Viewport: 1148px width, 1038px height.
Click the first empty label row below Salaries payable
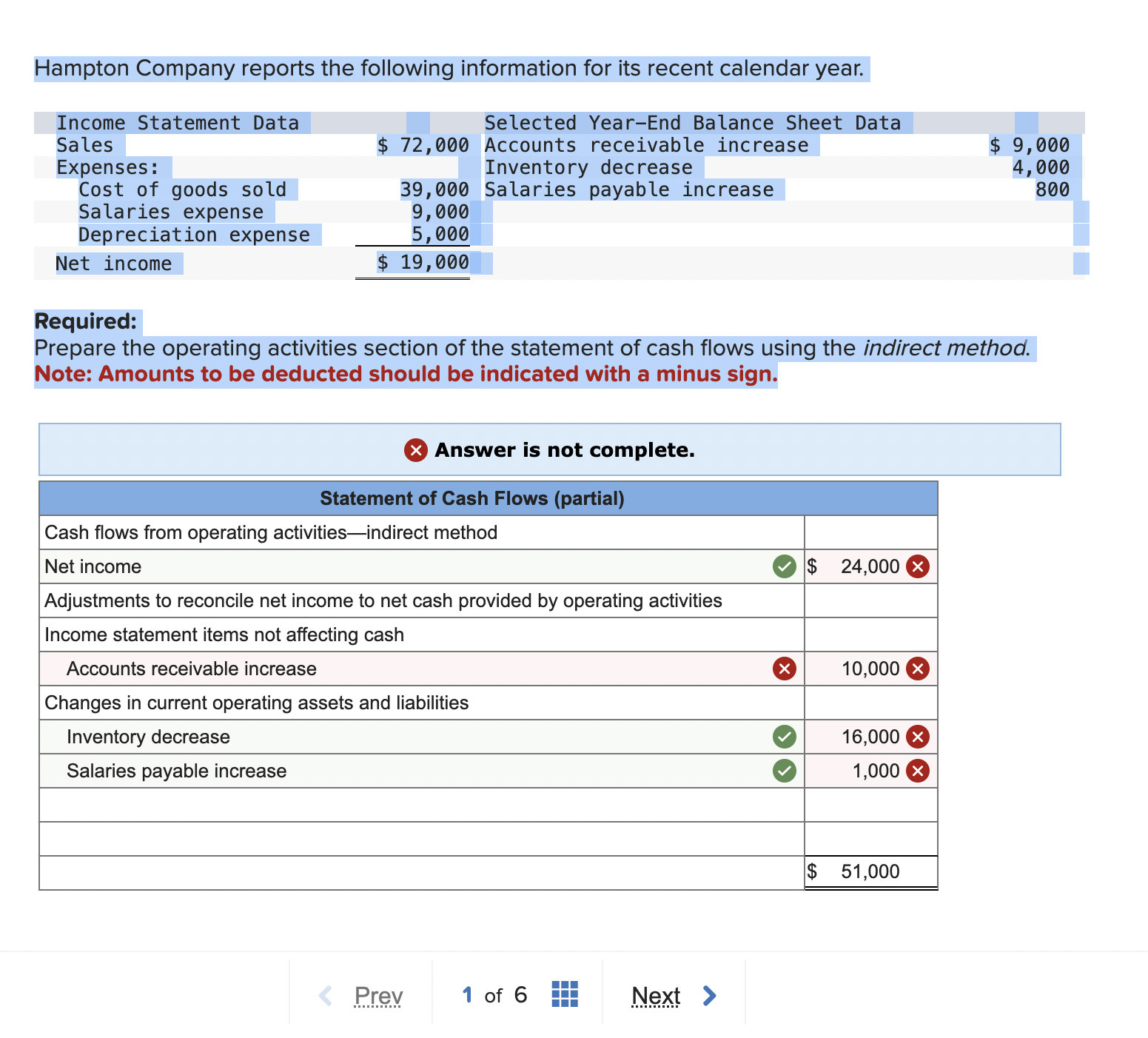pos(422,805)
